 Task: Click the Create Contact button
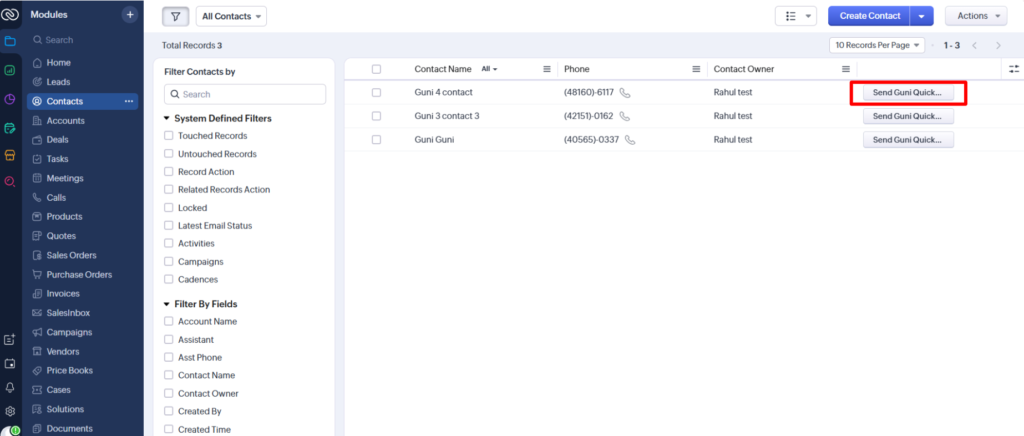(869, 16)
